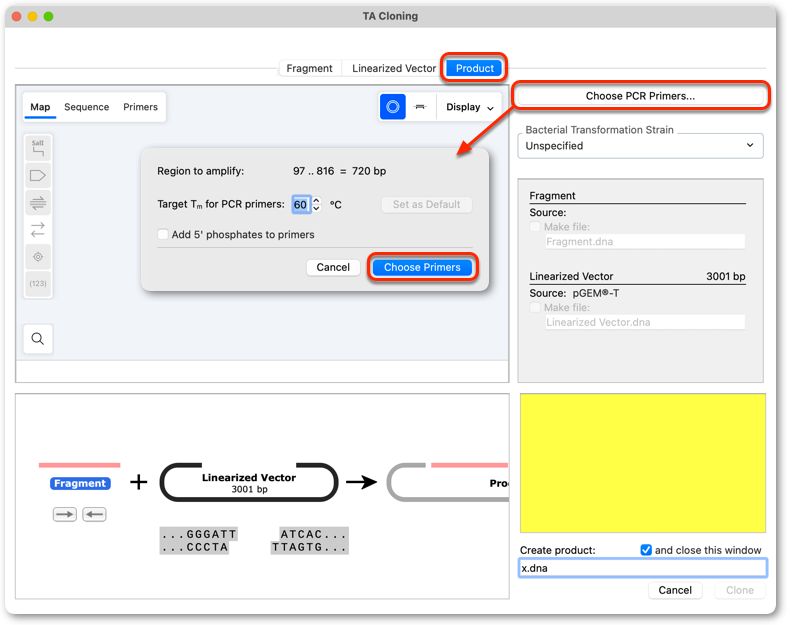The image size is (800, 625).
Task: Switch to the Linearized Vector tab
Action: pyautogui.click(x=394, y=68)
